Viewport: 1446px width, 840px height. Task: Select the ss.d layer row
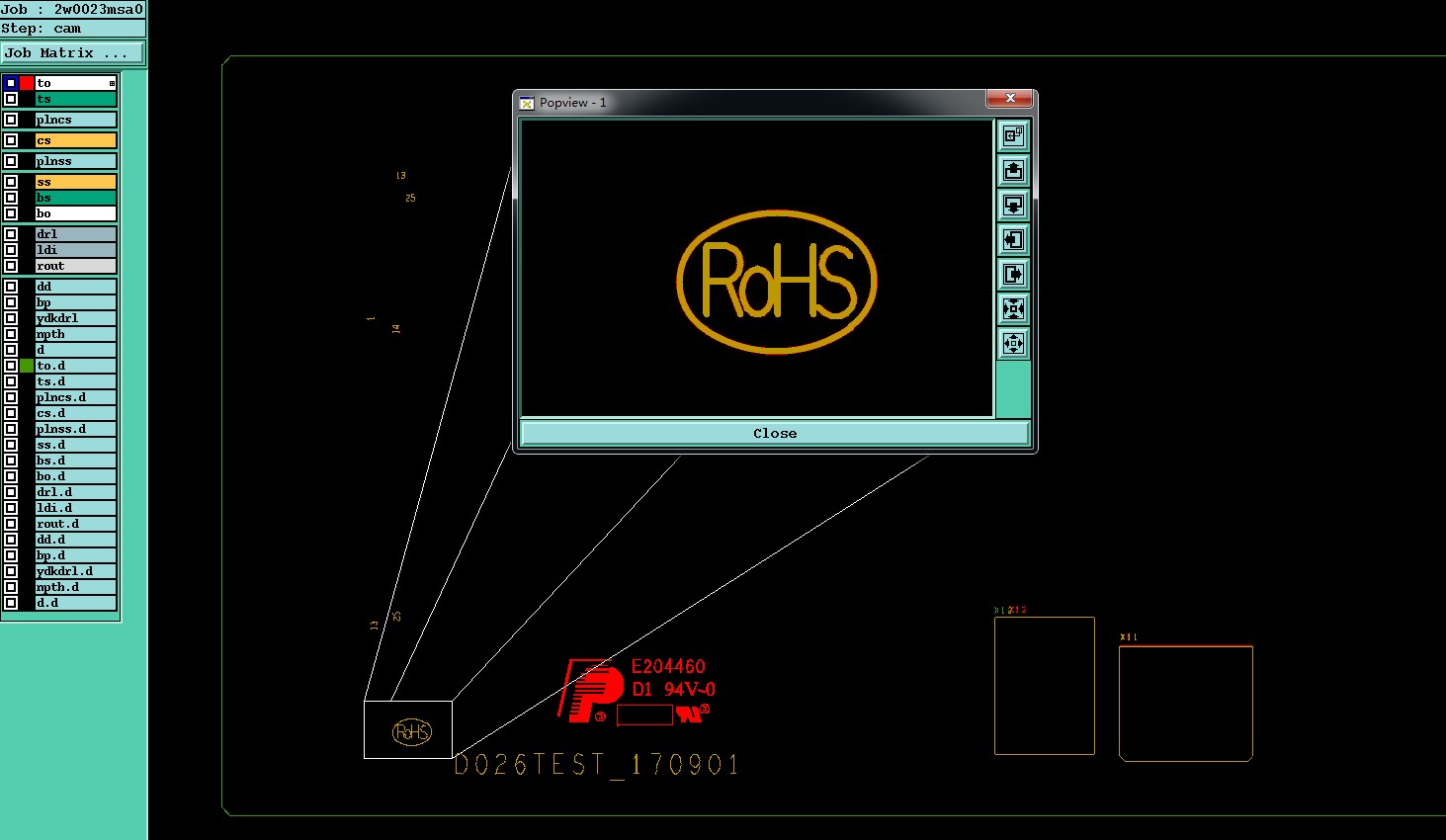76,445
